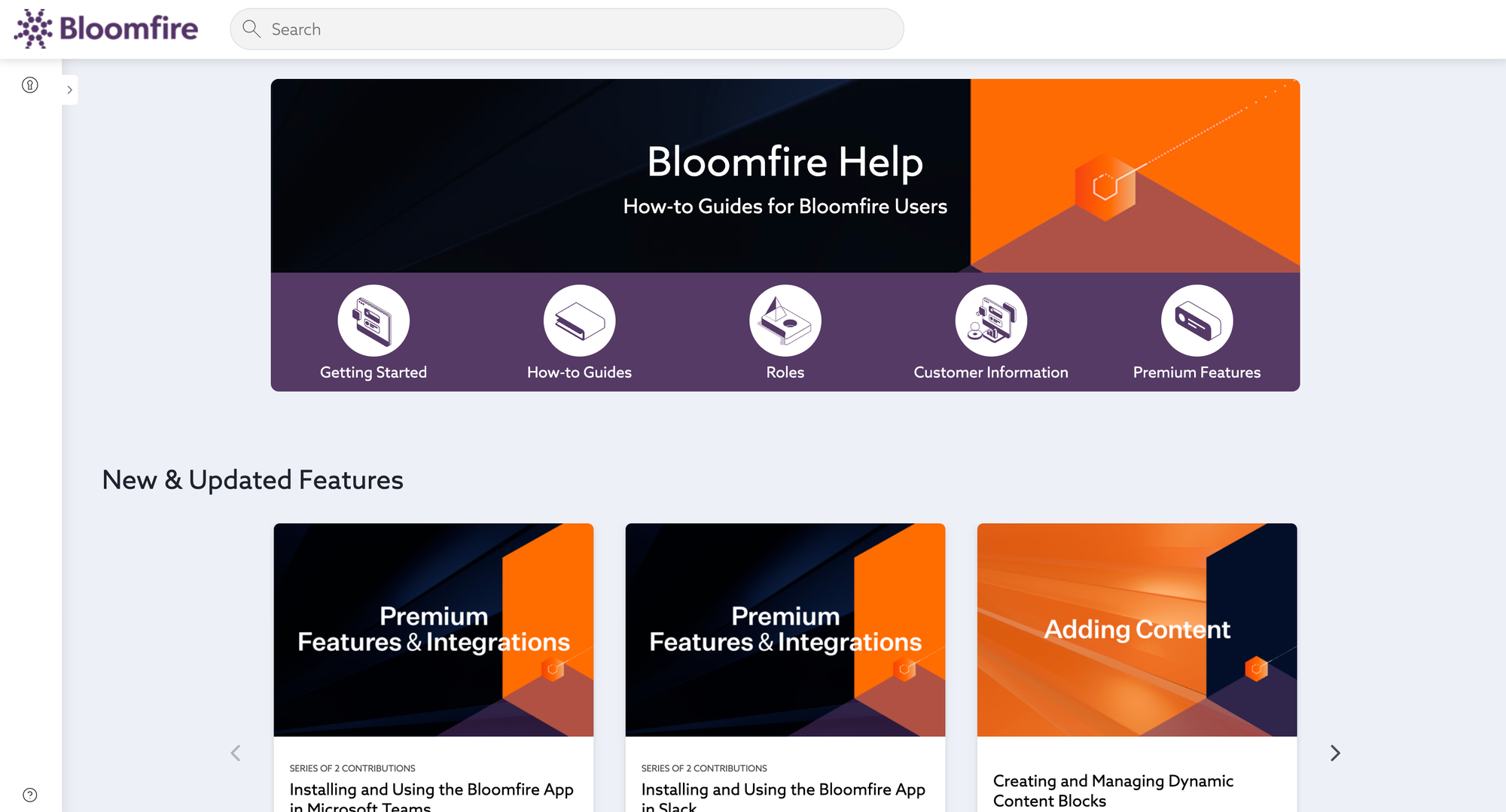This screenshot has width=1506, height=812.
Task: Click the Bloomfire logo
Action: [x=104, y=29]
